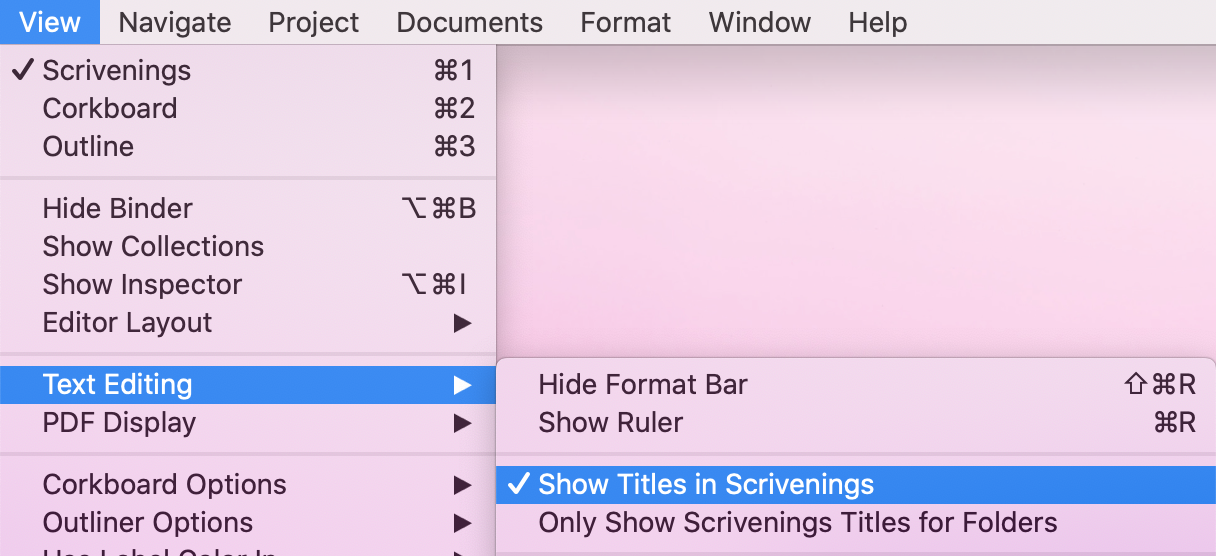Image resolution: width=1216 pixels, height=556 pixels.
Task: Choose Show Inspector
Action: pyautogui.click(x=248, y=285)
